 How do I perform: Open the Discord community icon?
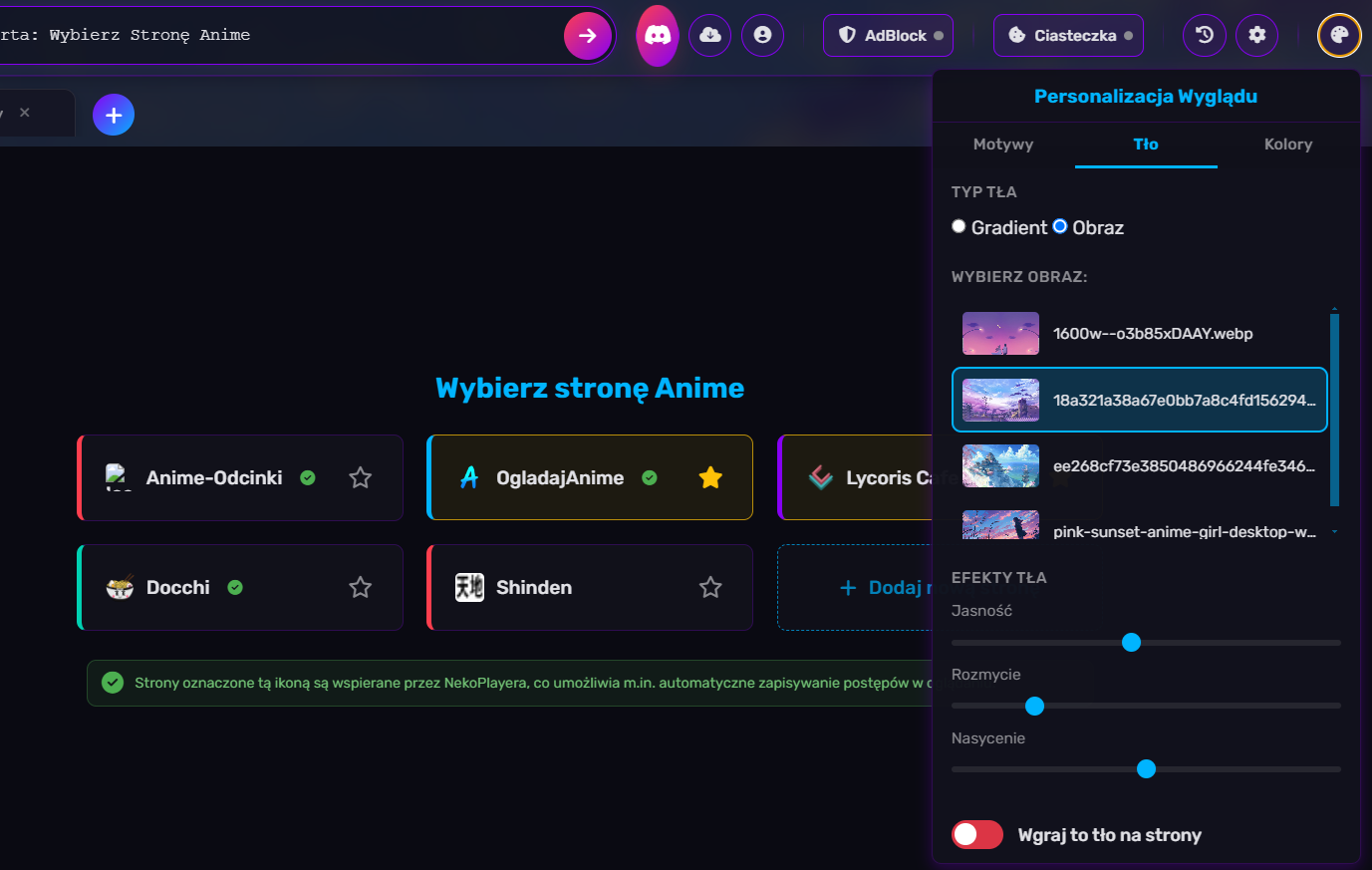coord(657,35)
